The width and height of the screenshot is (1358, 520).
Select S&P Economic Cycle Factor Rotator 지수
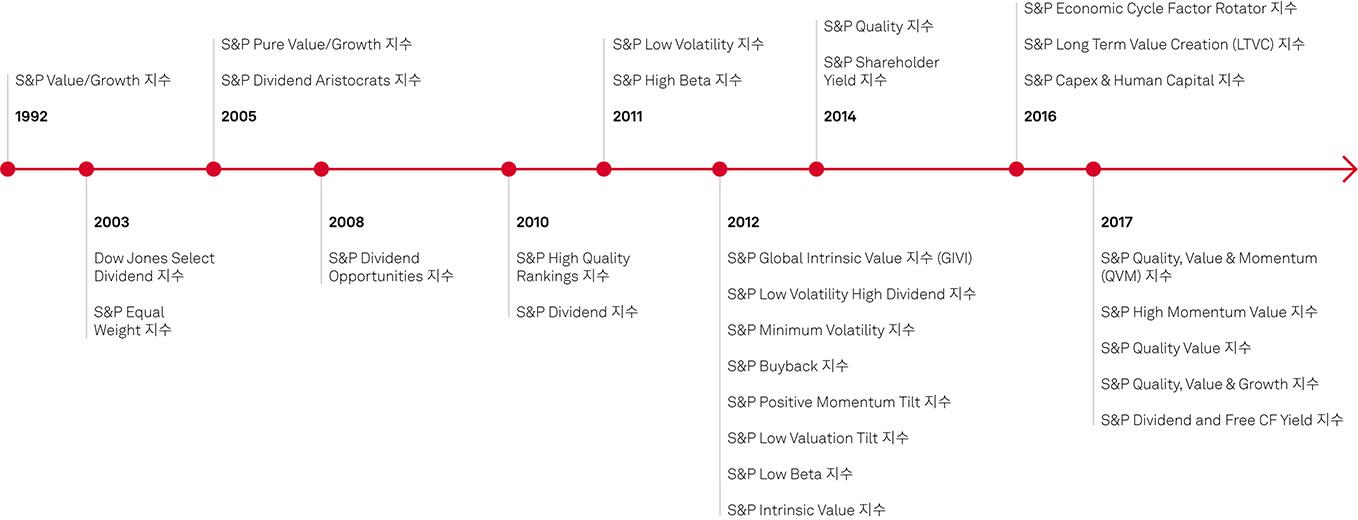[1160, 8]
